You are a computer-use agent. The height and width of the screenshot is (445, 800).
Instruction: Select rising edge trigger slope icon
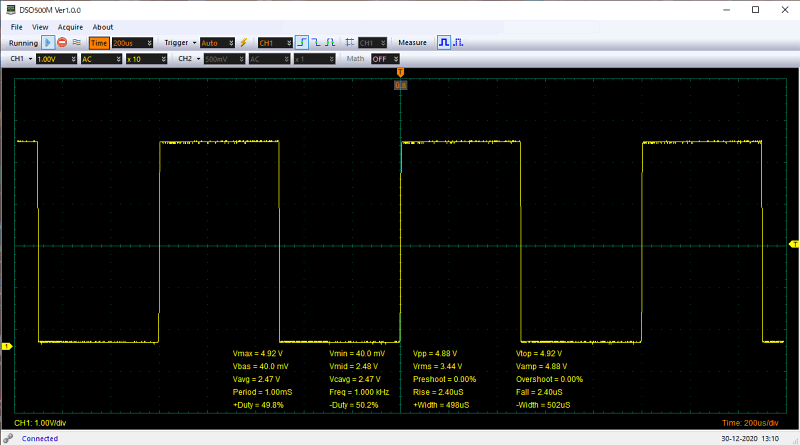(301, 43)
